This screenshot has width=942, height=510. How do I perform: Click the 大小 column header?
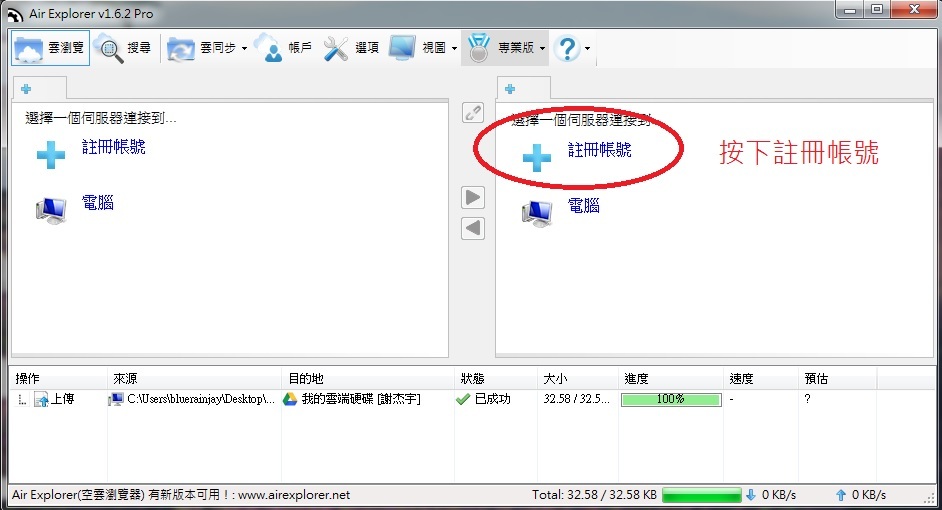coord(578,378)
